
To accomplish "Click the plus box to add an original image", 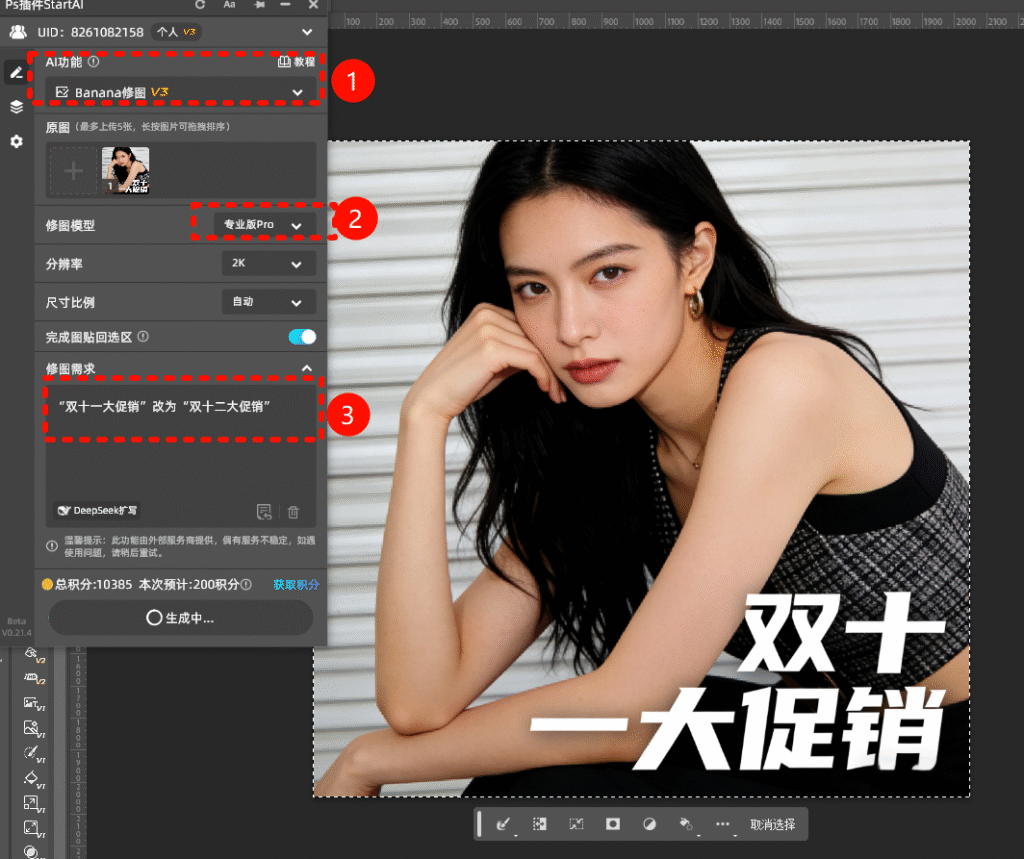I will 74,171.
